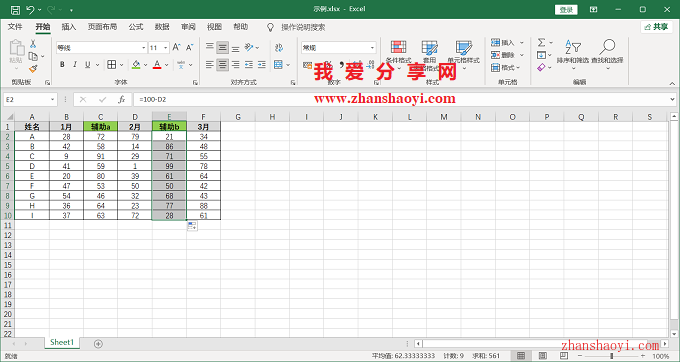Open the Insert cells dropdown
The height and width of the screenshot is (362, 680).
click(522, 42)
